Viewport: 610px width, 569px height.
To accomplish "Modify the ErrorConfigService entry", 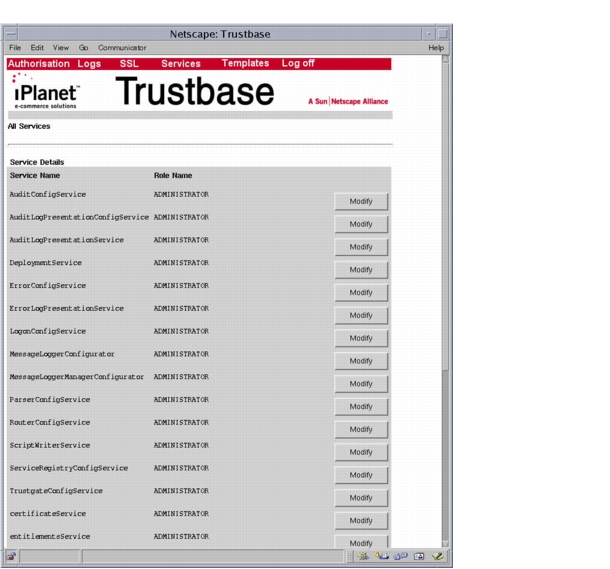I will click(361, 293).
